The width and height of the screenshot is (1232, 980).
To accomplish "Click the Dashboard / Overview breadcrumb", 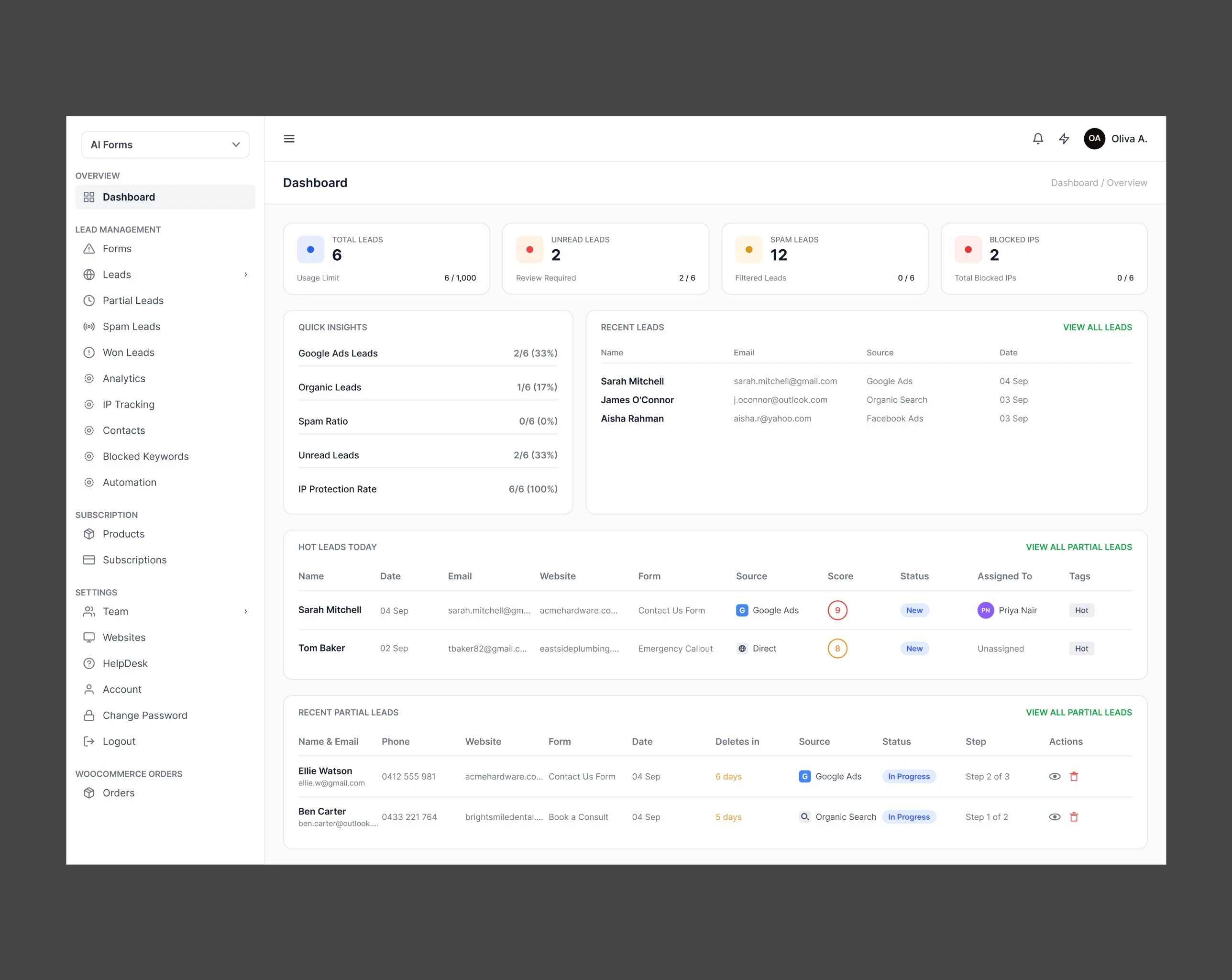I will (x=1099, y=183).
